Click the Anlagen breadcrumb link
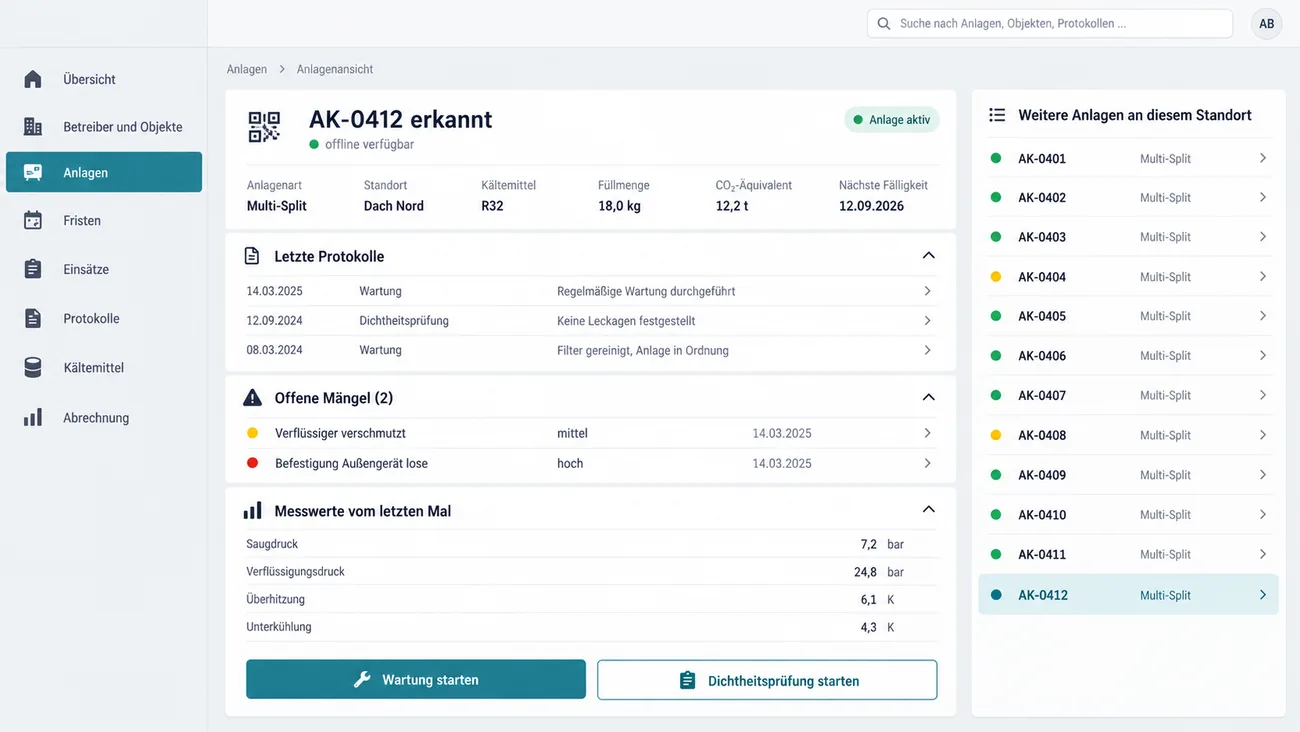The width and height of the screenshot is (1300, 732). pos(247,69)
